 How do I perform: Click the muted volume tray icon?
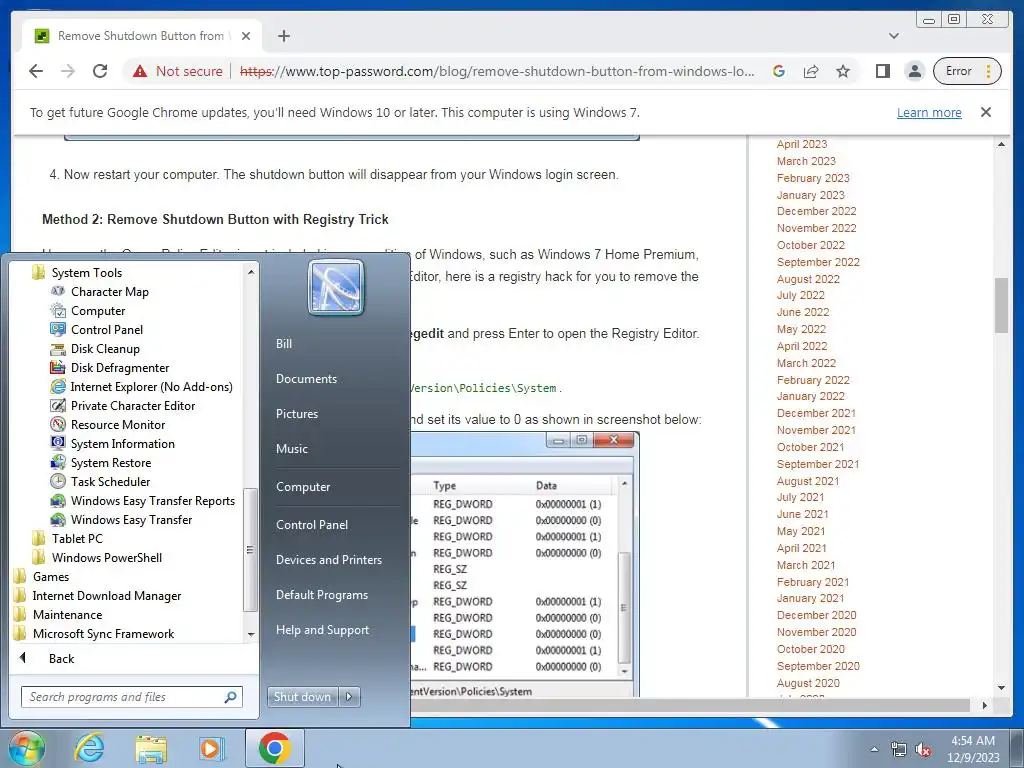point(923,750)
